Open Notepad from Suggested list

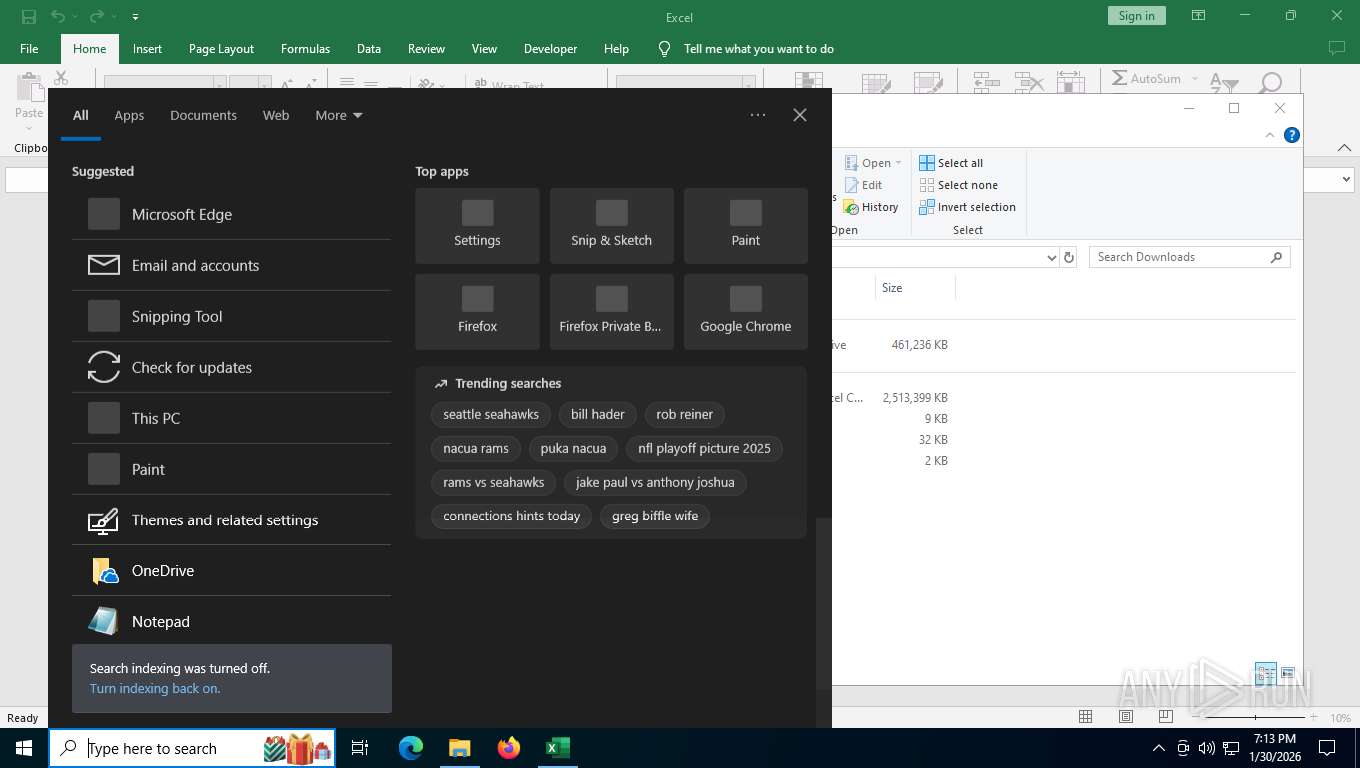pos(231,621)
